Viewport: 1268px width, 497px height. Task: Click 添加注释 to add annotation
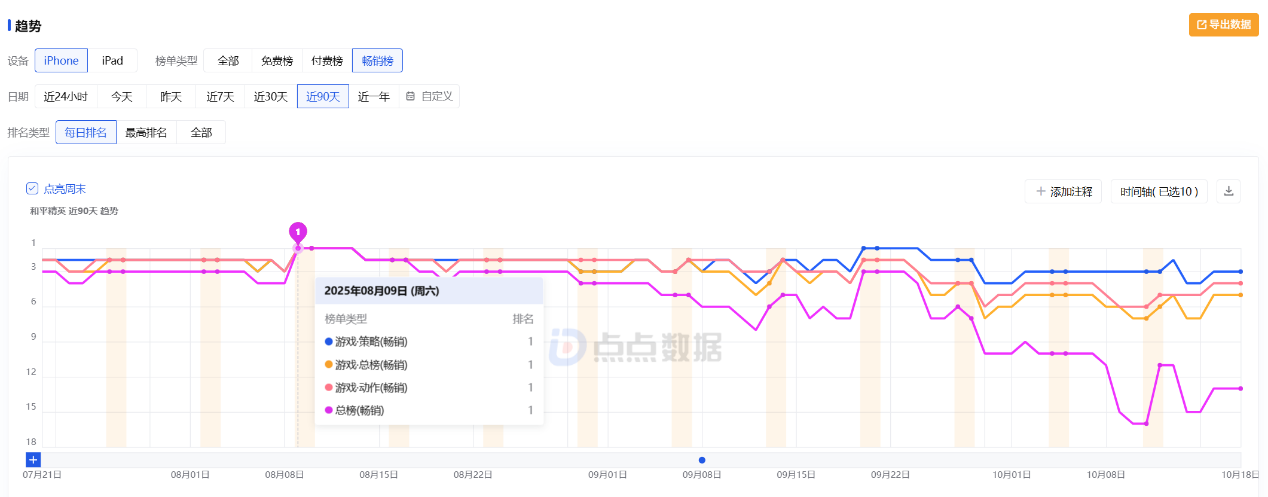[1063, 191]
